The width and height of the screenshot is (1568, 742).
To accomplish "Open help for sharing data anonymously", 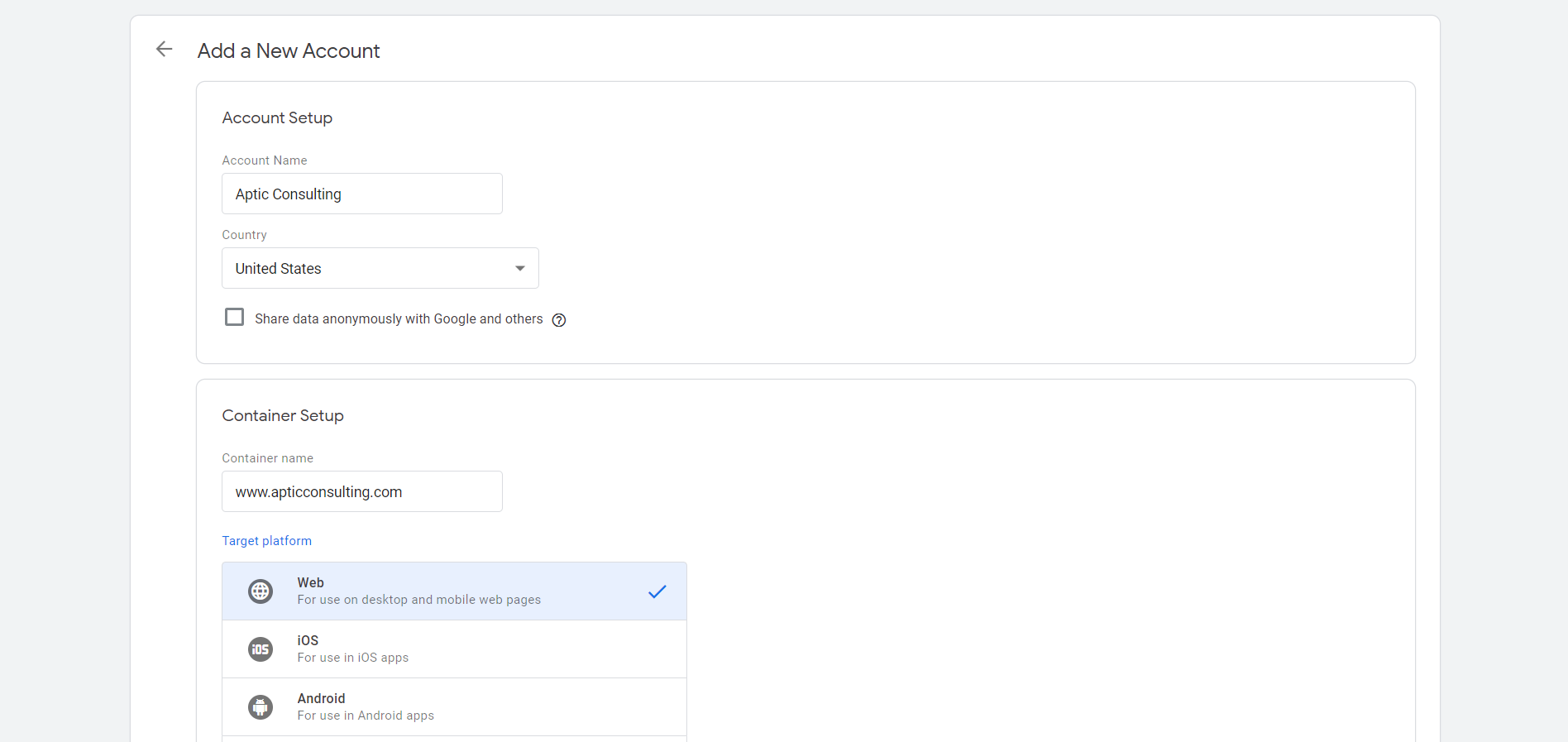I will pyautogui.click(x=559, y=320).
